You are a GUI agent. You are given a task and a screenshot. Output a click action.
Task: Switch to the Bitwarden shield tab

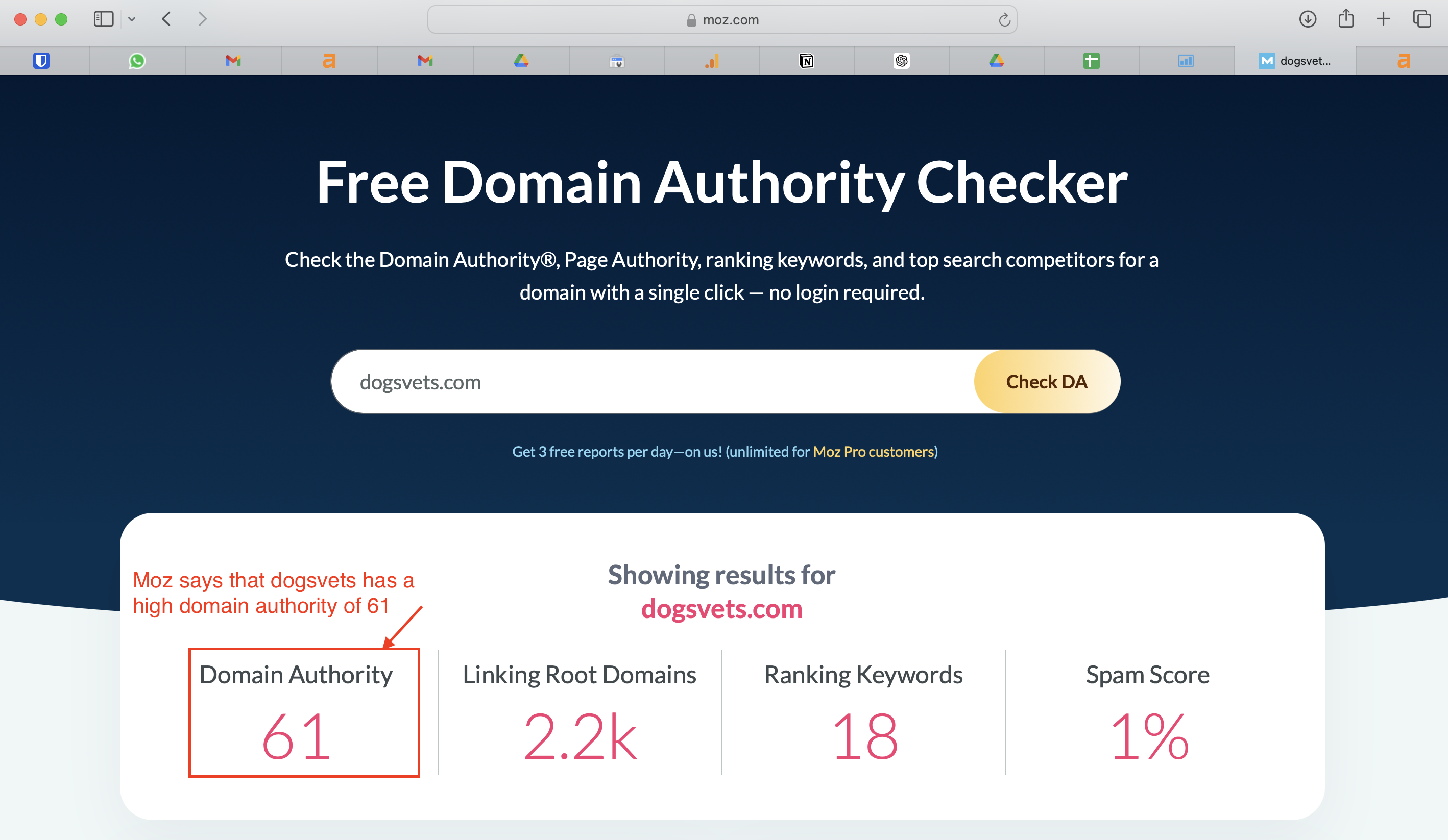[x=41, y=60]
